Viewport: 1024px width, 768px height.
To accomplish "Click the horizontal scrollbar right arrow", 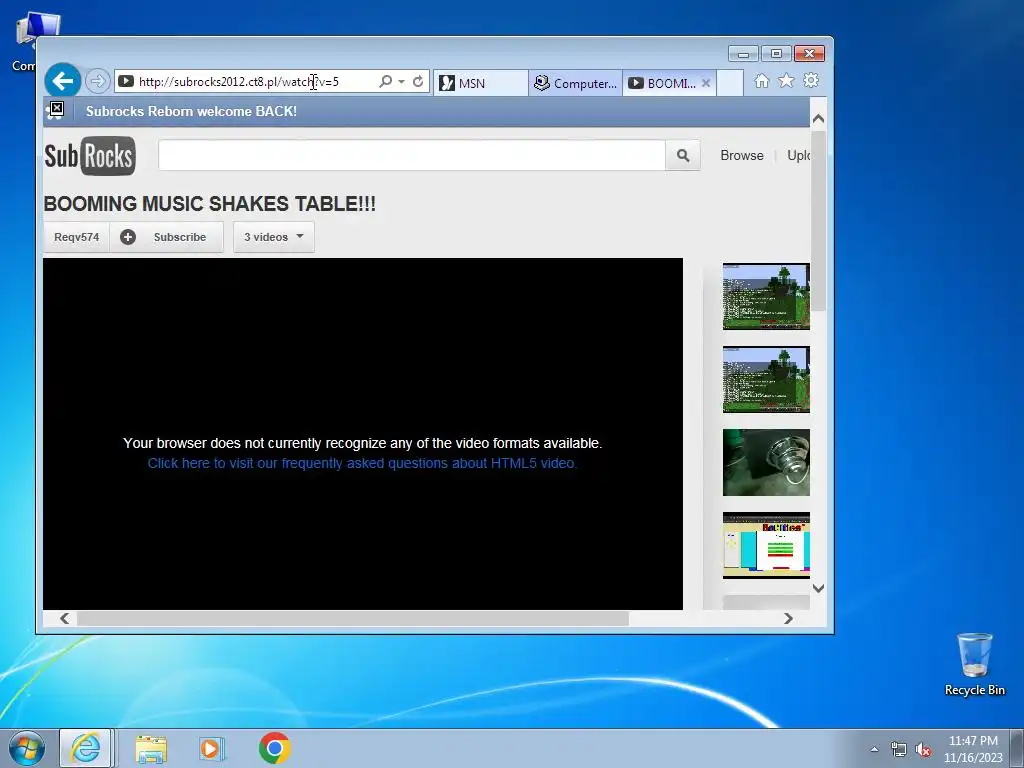I will coord(788,618).
